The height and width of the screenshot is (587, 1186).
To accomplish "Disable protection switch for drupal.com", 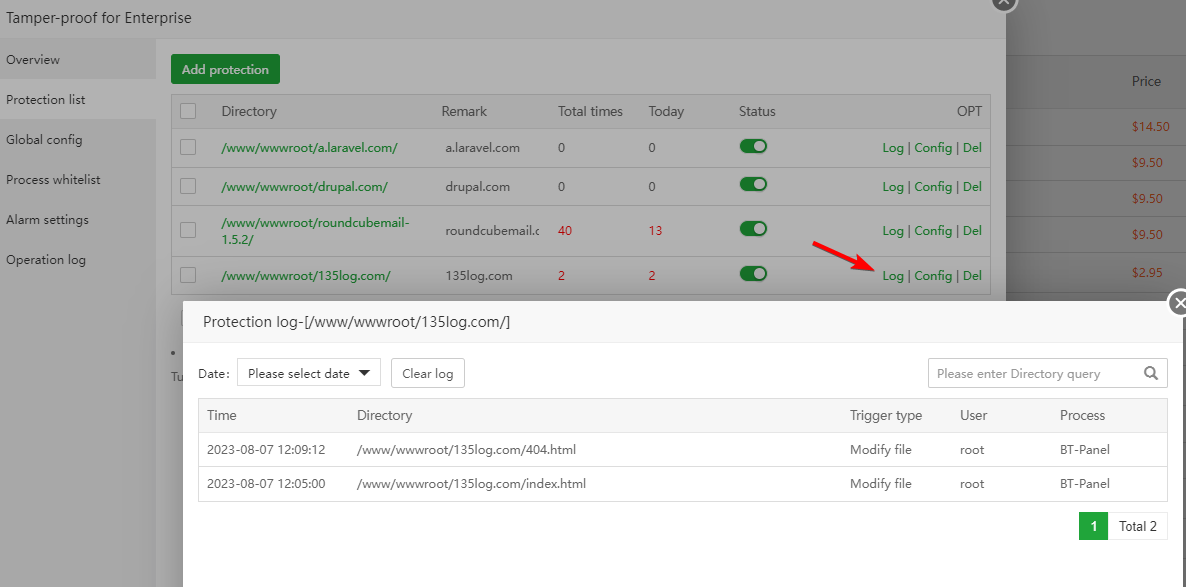I will click(x=753, y=185).
